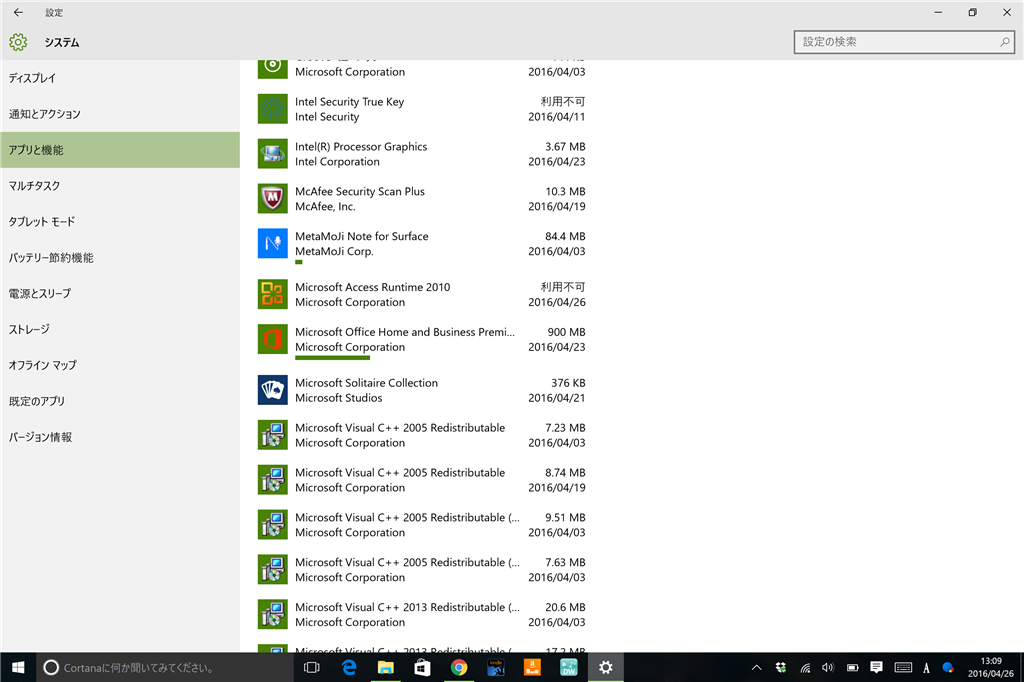Open the Windows Store taskbar icon
Screen dimensions: 1024x682
point(422,668)
